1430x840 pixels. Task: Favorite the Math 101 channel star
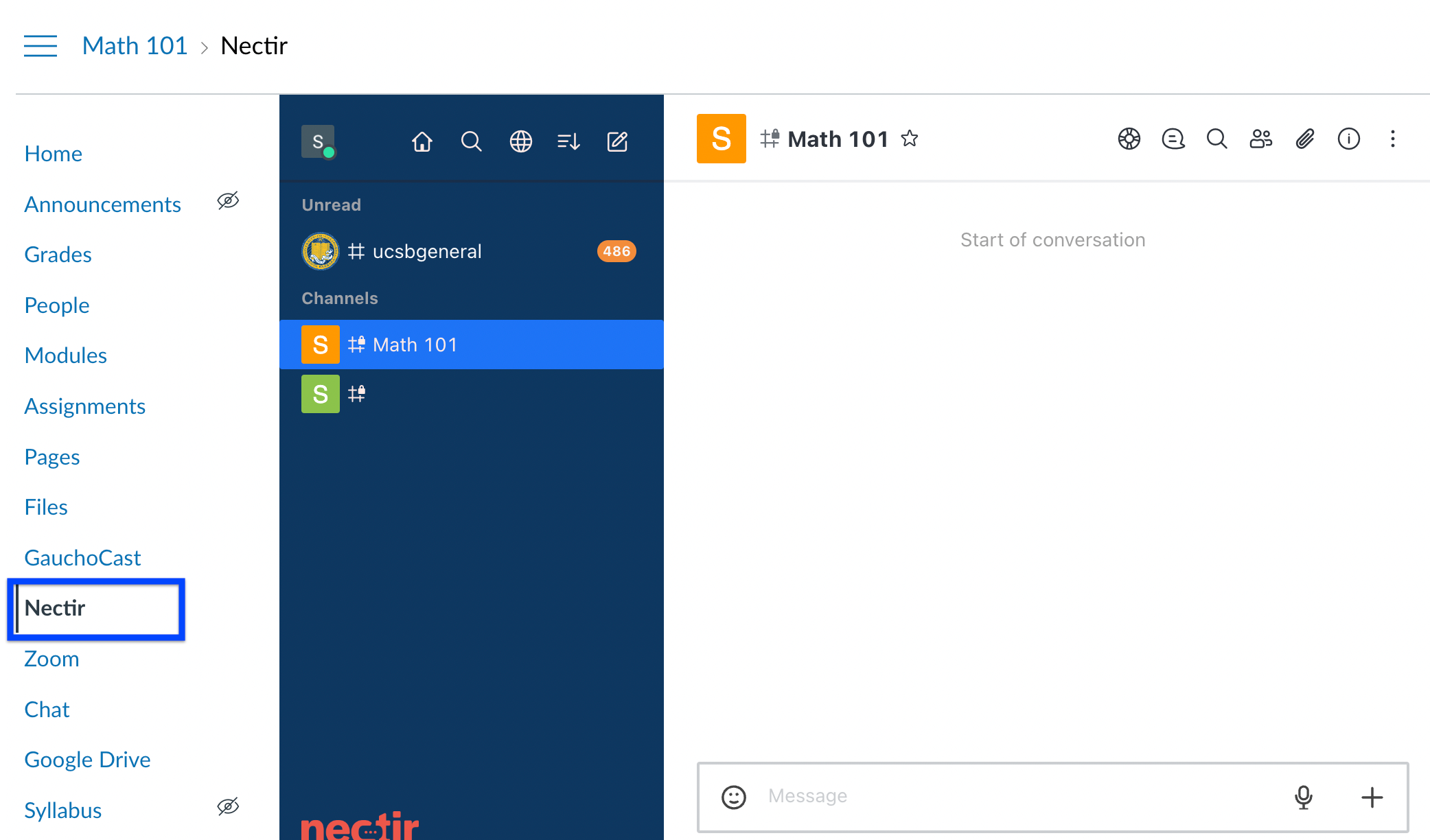(910, 139)
